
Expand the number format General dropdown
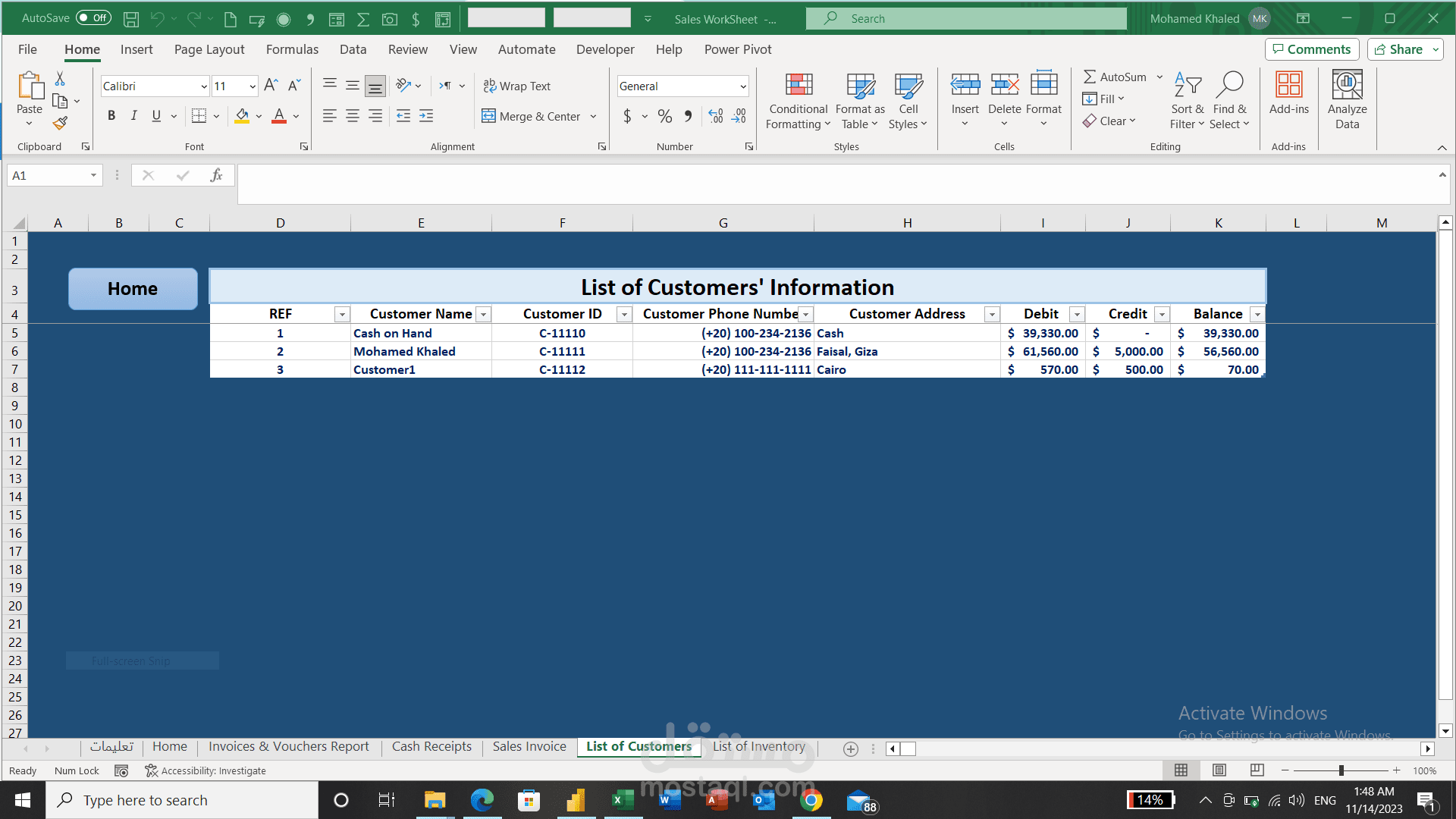coord(742,86)
